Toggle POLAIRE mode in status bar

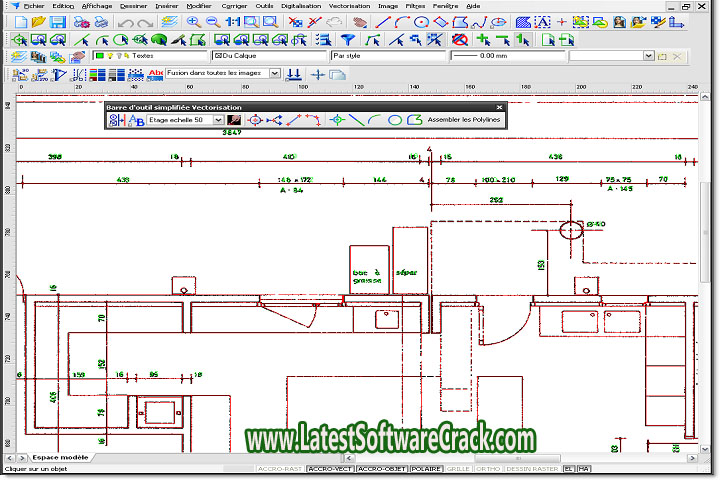(427, 468)
